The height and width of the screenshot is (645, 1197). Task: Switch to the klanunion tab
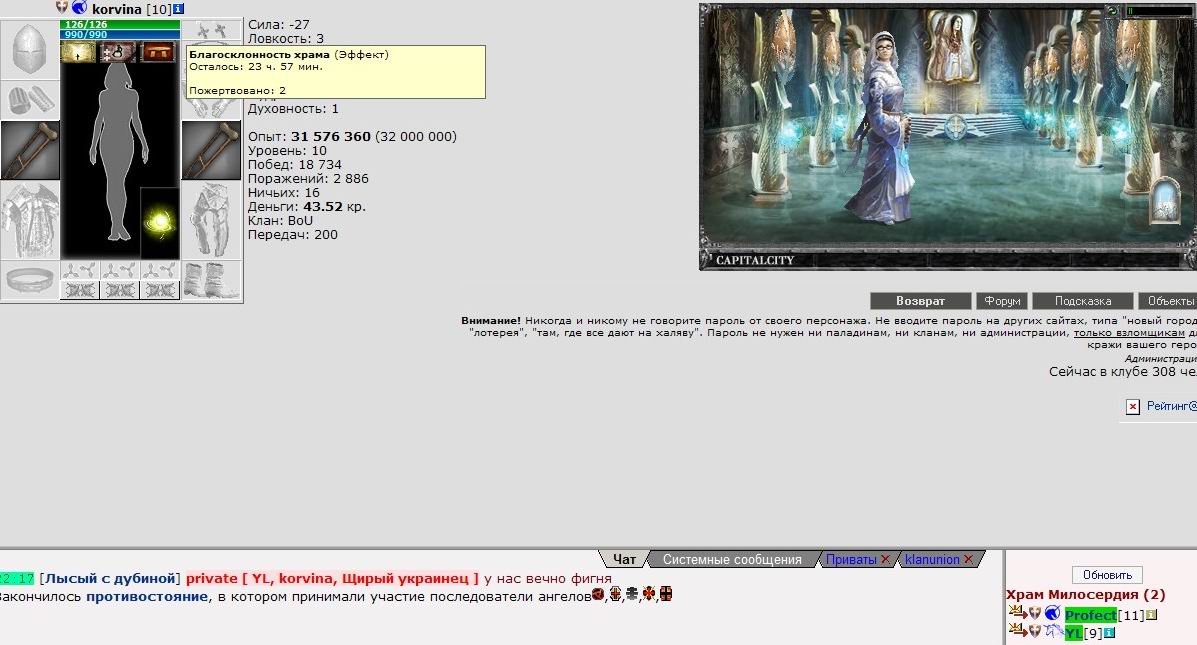(932, 560)
